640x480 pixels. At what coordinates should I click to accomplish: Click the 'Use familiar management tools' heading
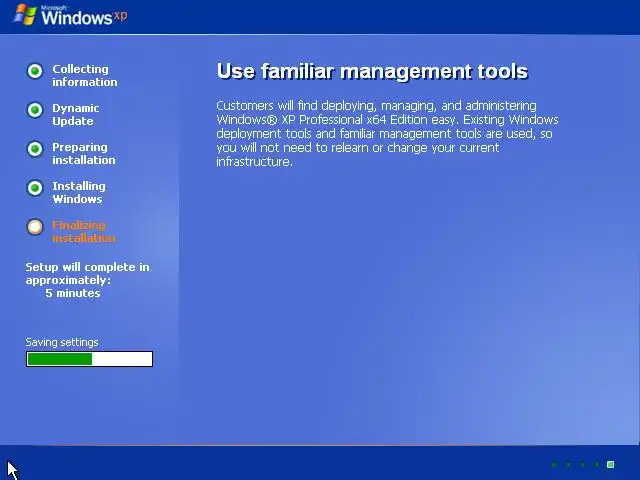pos(372,71)
